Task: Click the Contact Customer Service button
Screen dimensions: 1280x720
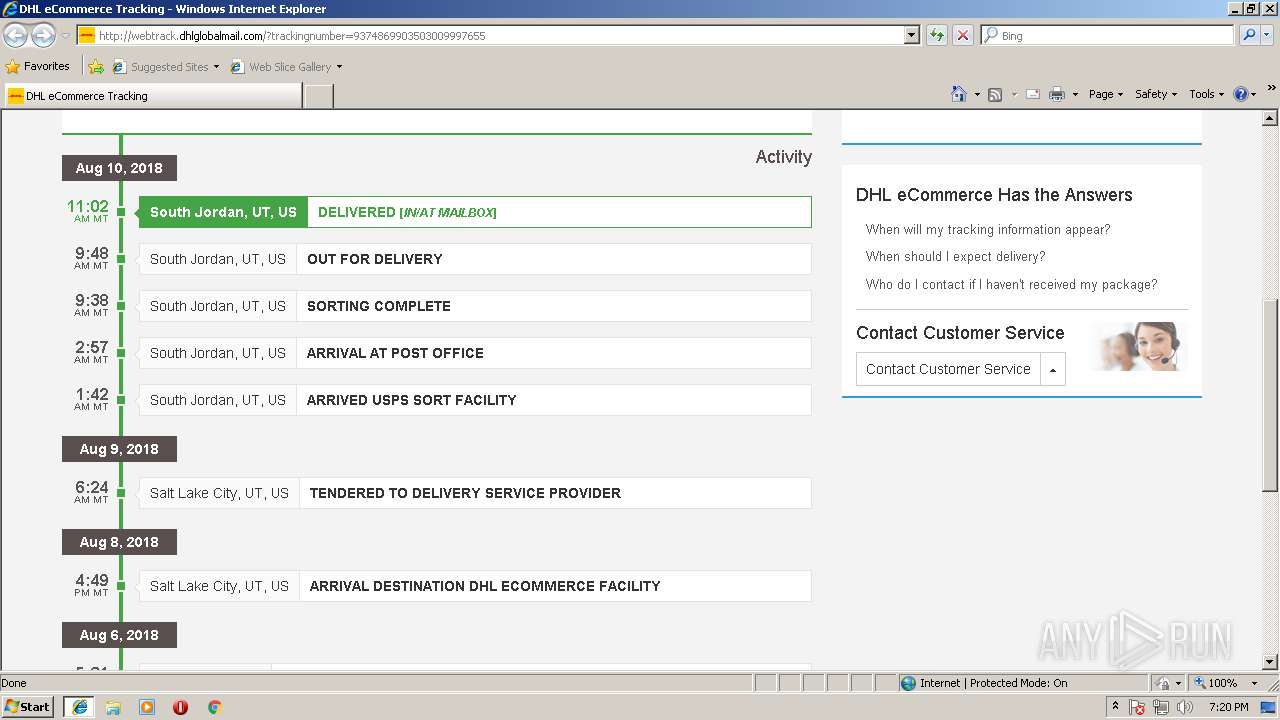Action: (x=948, y=369)
